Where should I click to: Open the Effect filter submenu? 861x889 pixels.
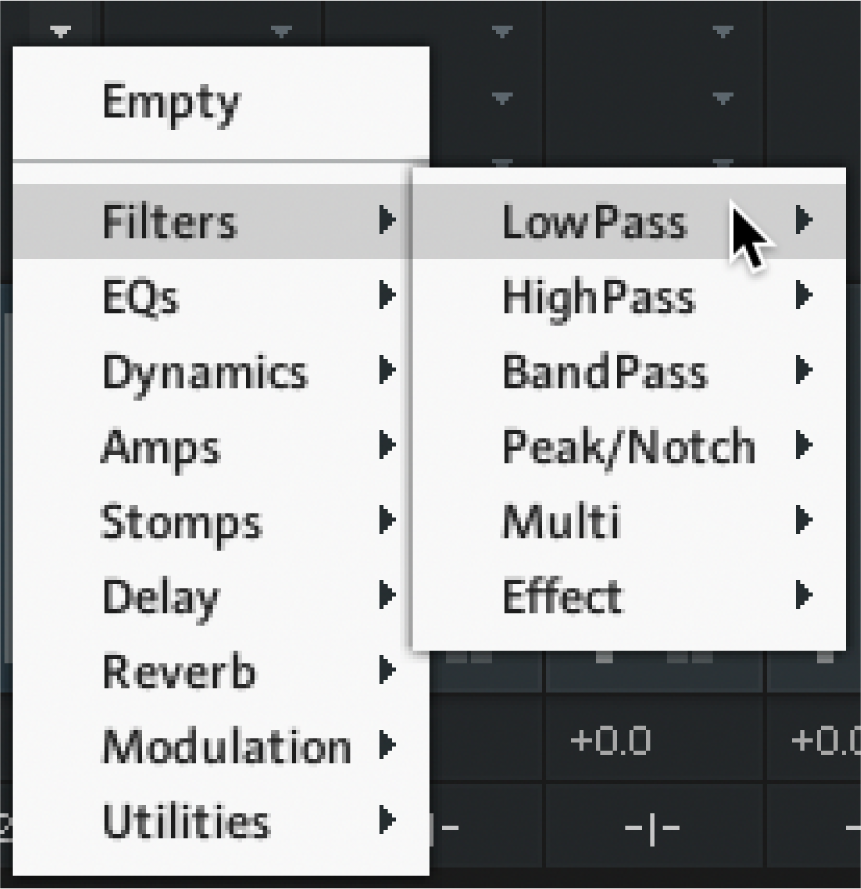click(562, 597)
